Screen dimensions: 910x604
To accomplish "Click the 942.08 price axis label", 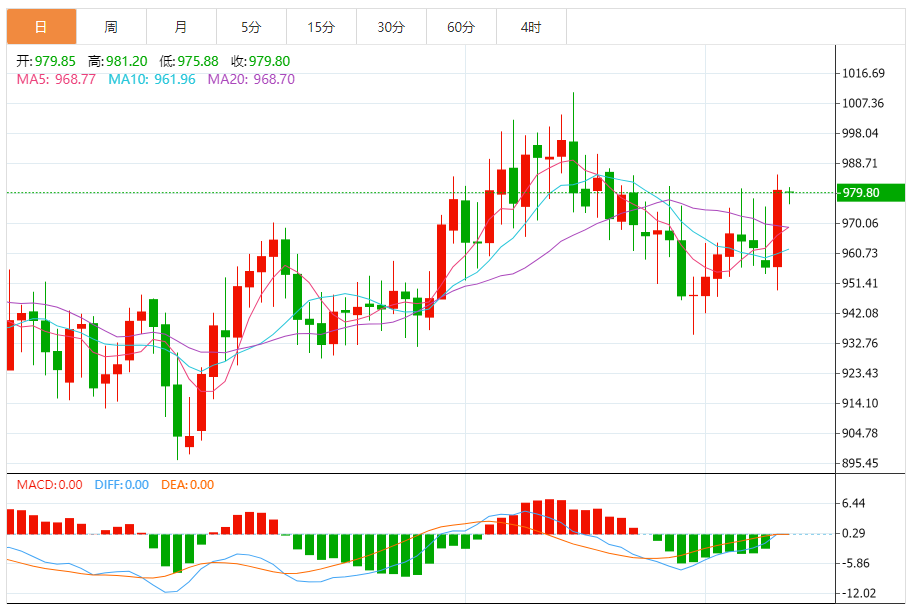I will pos(861,313).
